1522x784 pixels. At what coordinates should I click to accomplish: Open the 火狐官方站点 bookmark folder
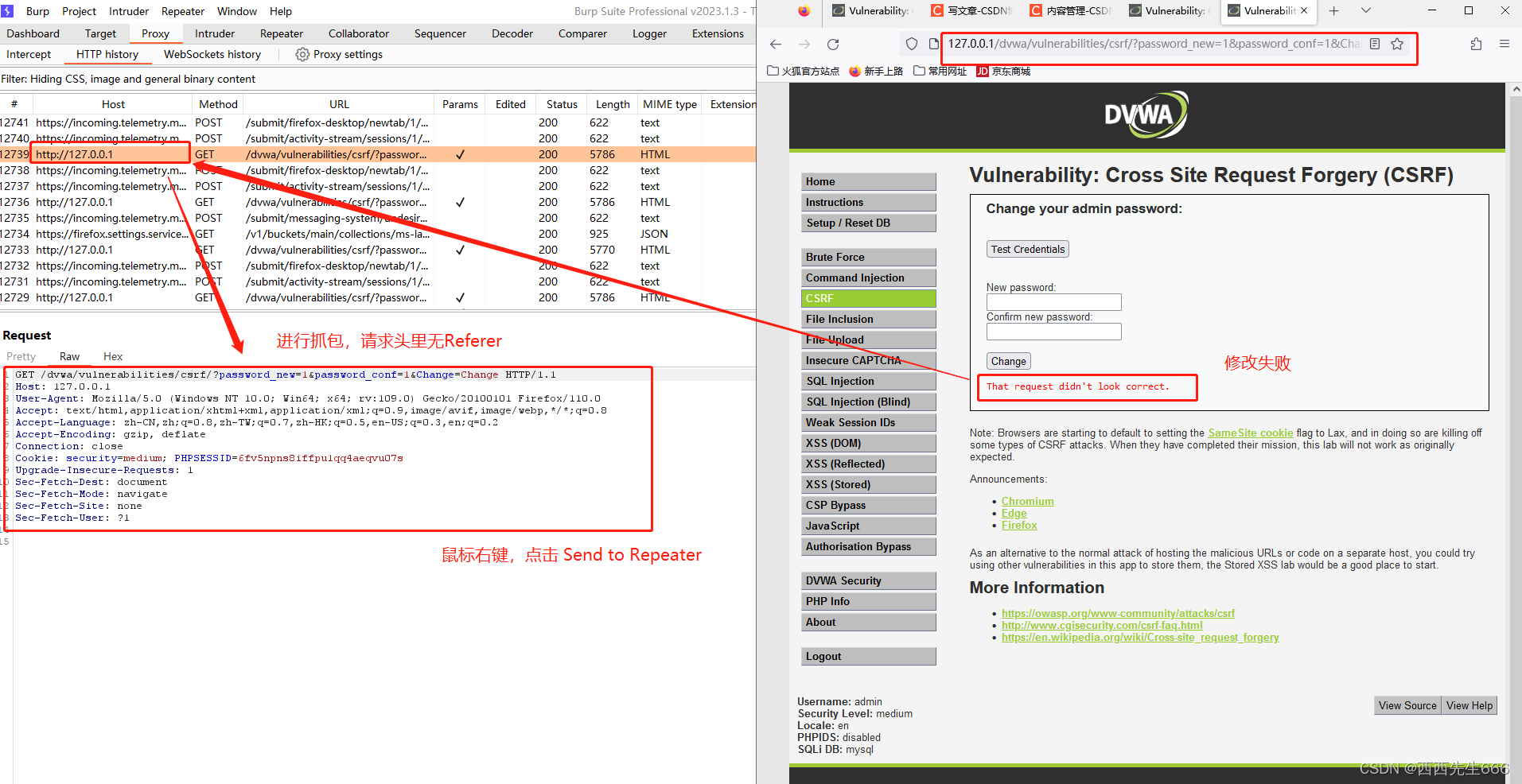(x=804, y=72)
